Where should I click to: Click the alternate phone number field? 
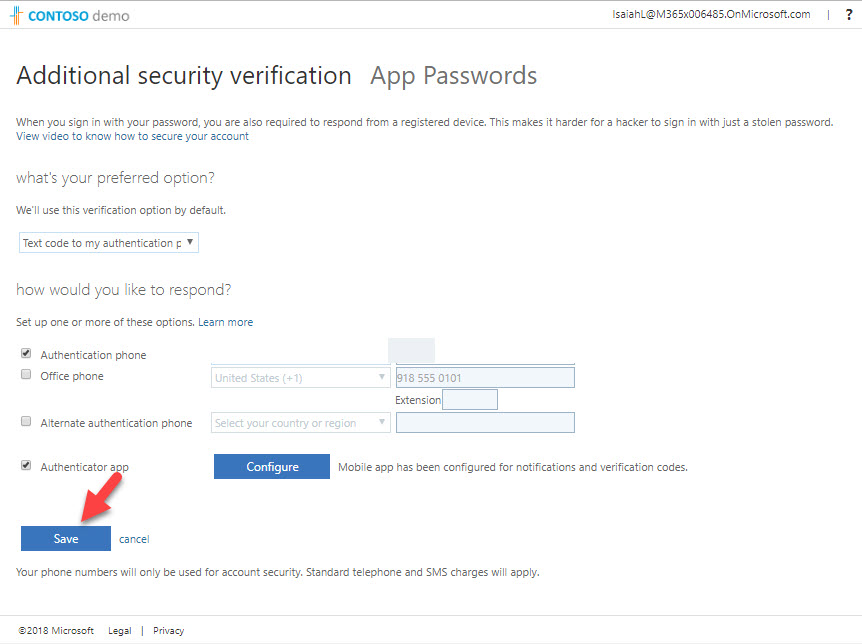pos(485,423)
